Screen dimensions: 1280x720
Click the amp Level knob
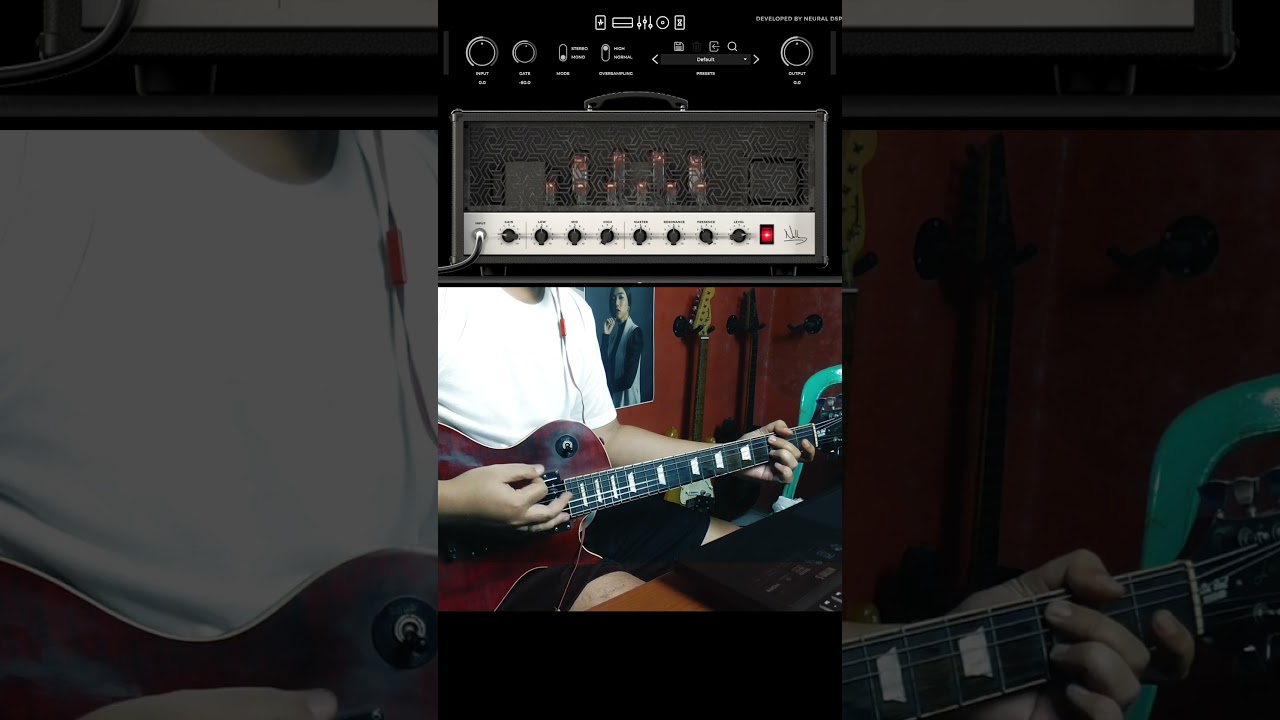[738, 236]
